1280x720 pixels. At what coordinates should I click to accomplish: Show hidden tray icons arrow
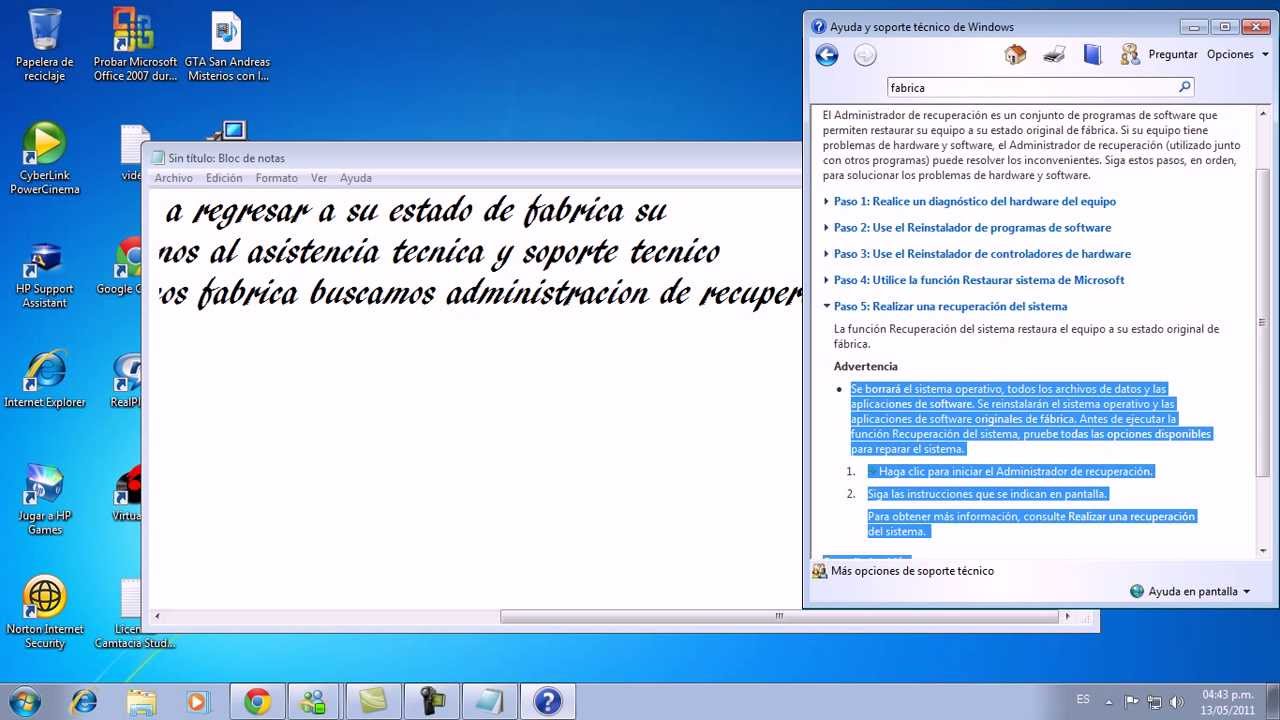coord(1108,702)
